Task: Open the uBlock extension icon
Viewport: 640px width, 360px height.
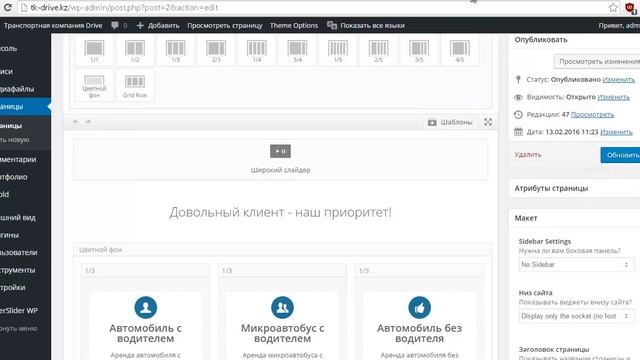Action: [631, 8]
